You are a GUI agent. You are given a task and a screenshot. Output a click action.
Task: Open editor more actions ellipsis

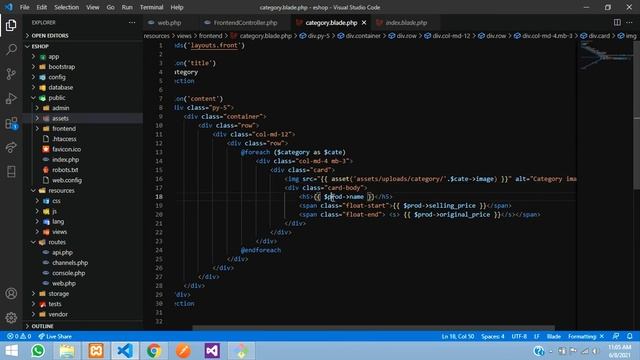[629, 22]
